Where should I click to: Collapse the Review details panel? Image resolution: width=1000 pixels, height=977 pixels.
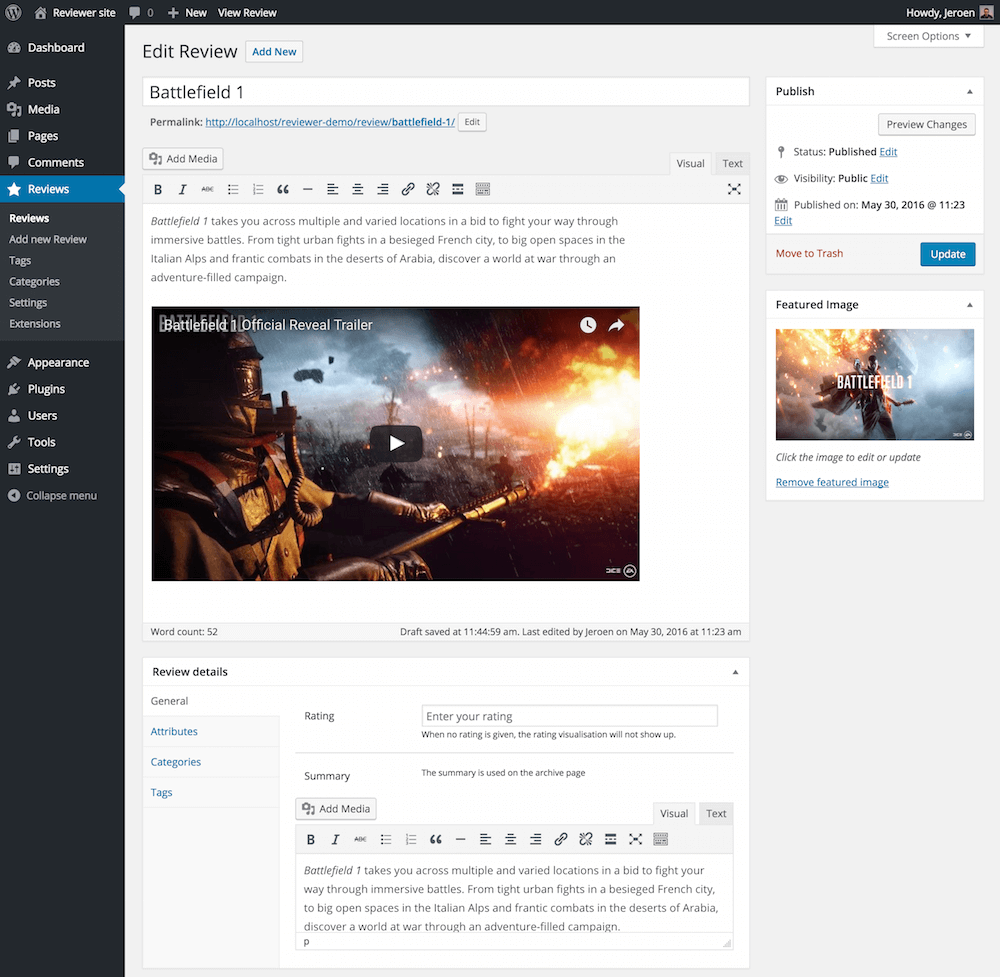point(735,672)
